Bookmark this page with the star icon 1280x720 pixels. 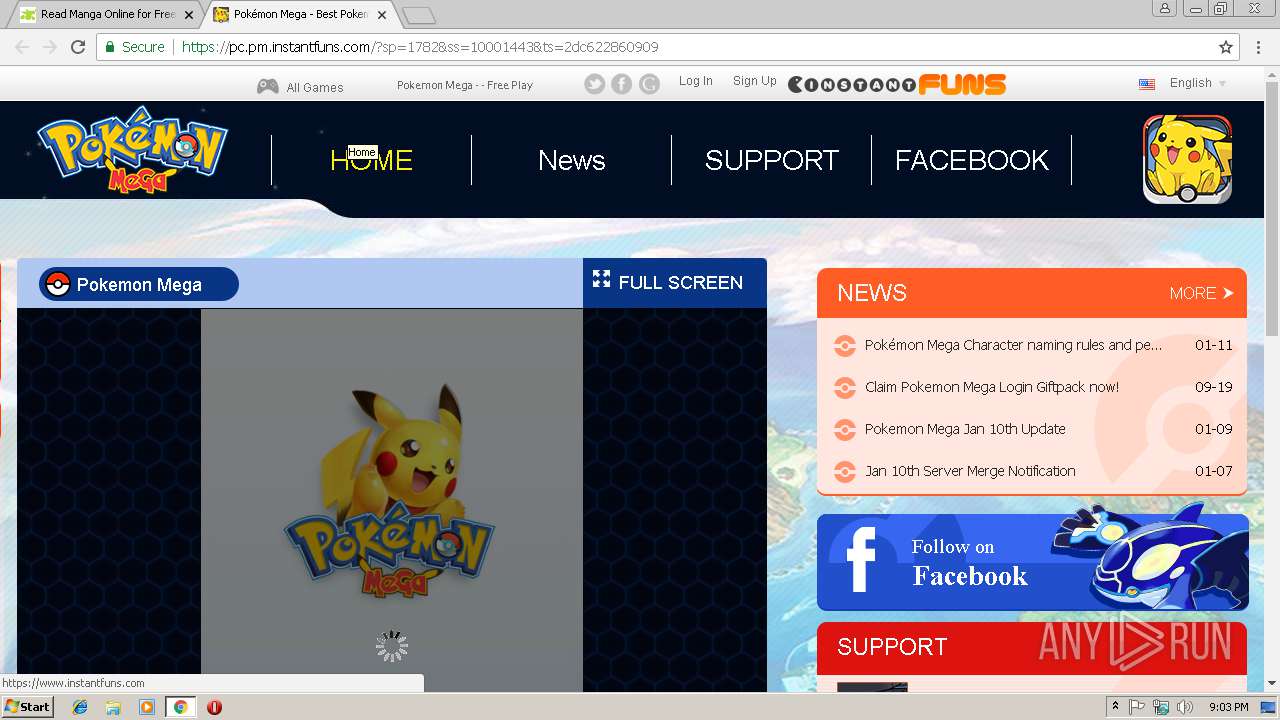[1226, 47]
